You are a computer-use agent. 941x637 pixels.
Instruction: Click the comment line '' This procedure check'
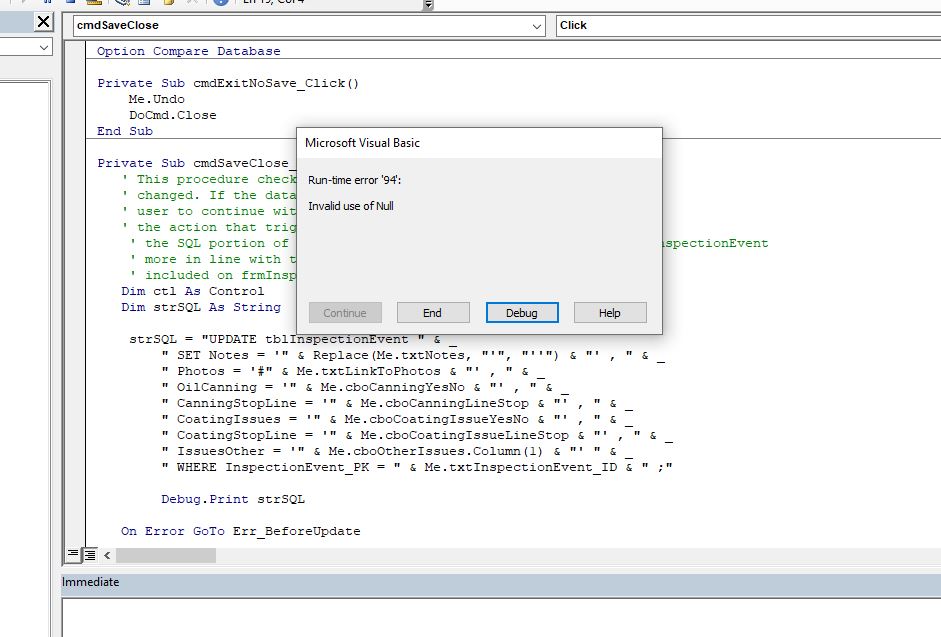(209, 179)
